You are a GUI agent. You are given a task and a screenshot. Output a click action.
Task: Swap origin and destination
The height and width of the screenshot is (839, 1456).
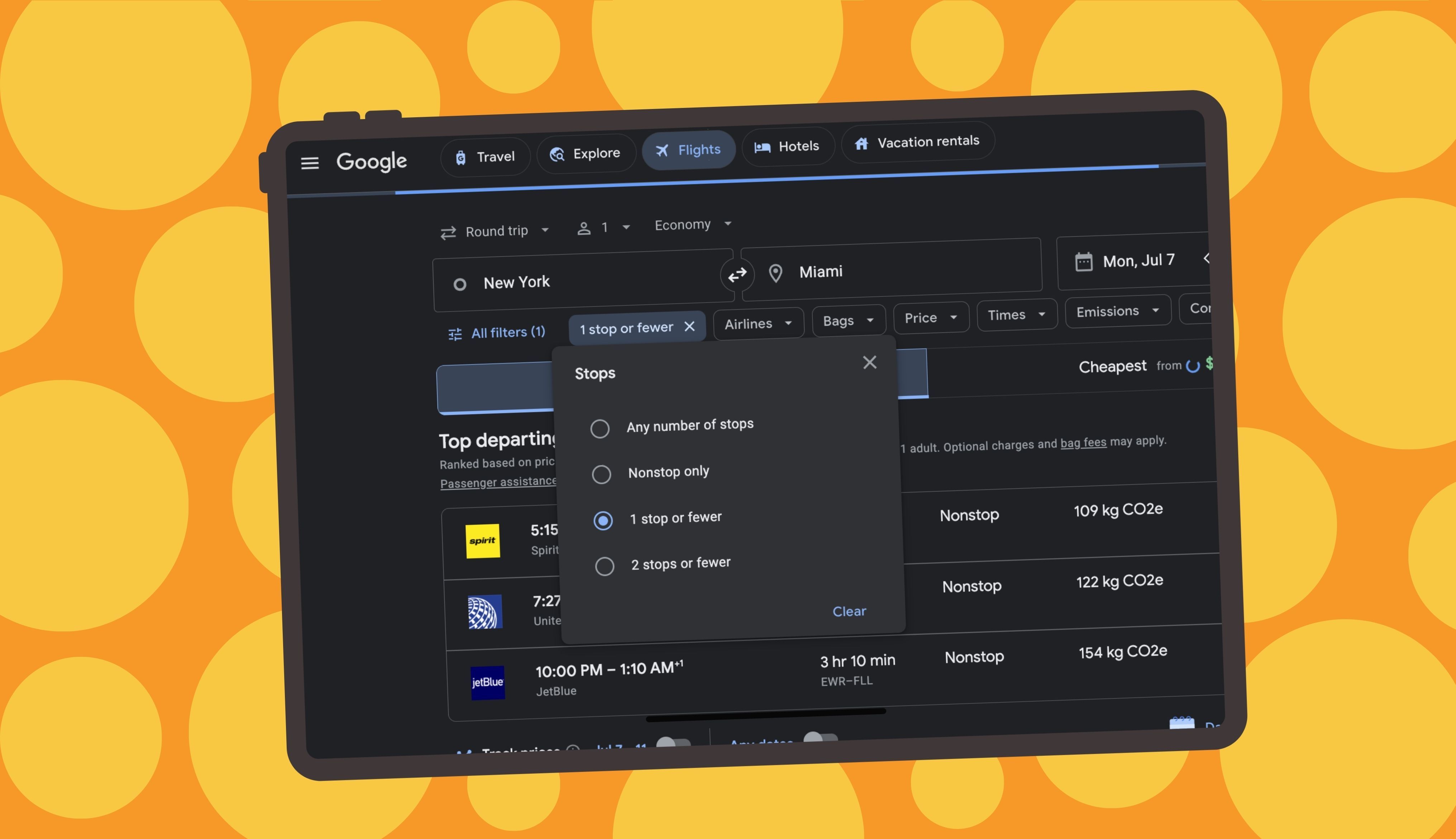[737, 275]
